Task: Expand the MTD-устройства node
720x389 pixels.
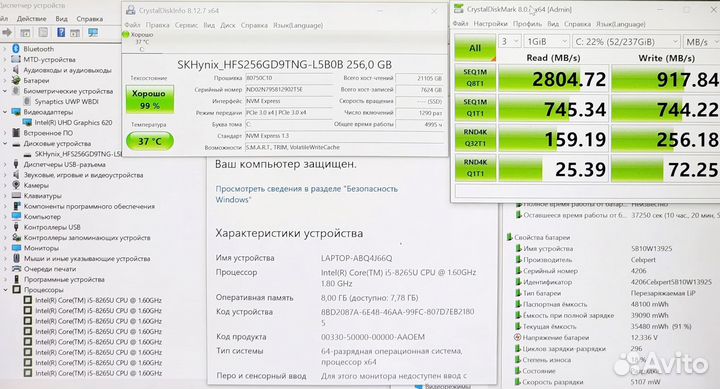Action: pyautogui.click(x=5, y=59)
